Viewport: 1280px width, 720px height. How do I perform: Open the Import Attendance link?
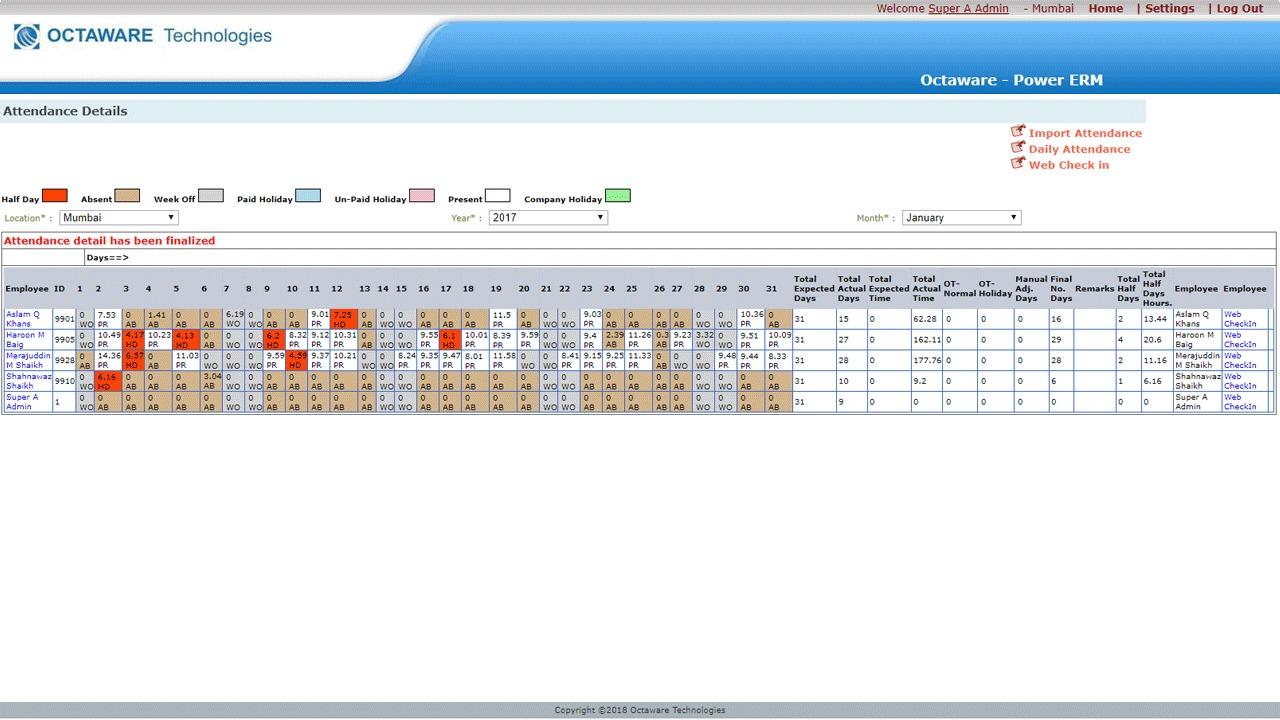click(1085, 133)
